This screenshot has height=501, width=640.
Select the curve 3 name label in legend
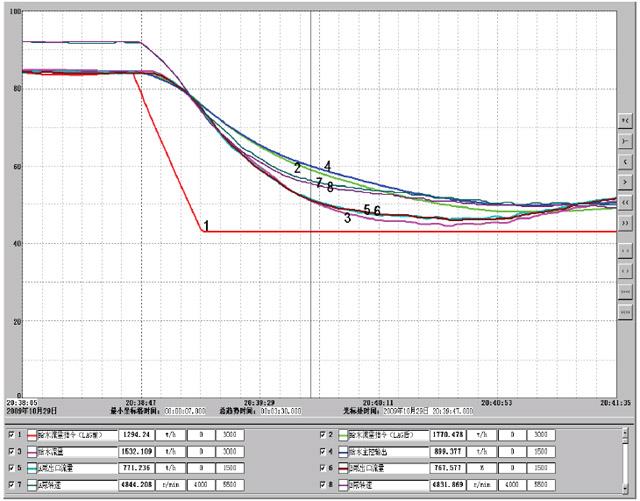pyautogui.click(x=70, y=451)
